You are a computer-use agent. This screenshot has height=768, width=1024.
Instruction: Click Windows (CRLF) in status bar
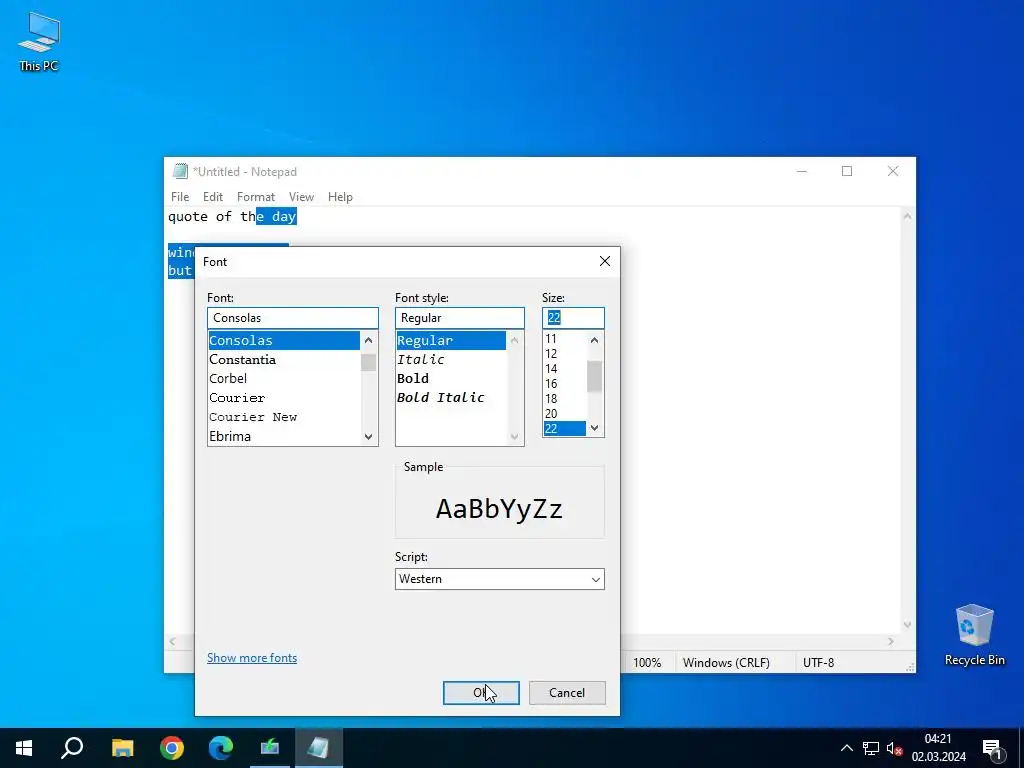click(726, 662)
